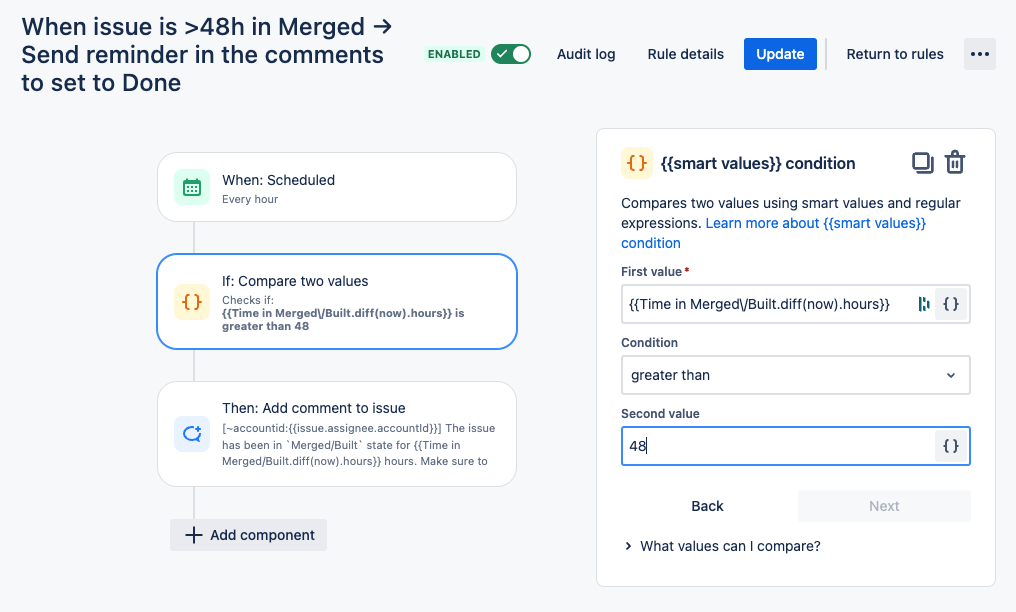The image size is (1016, 612).
Task: Click the Update button
Action: tap(780, 54)
